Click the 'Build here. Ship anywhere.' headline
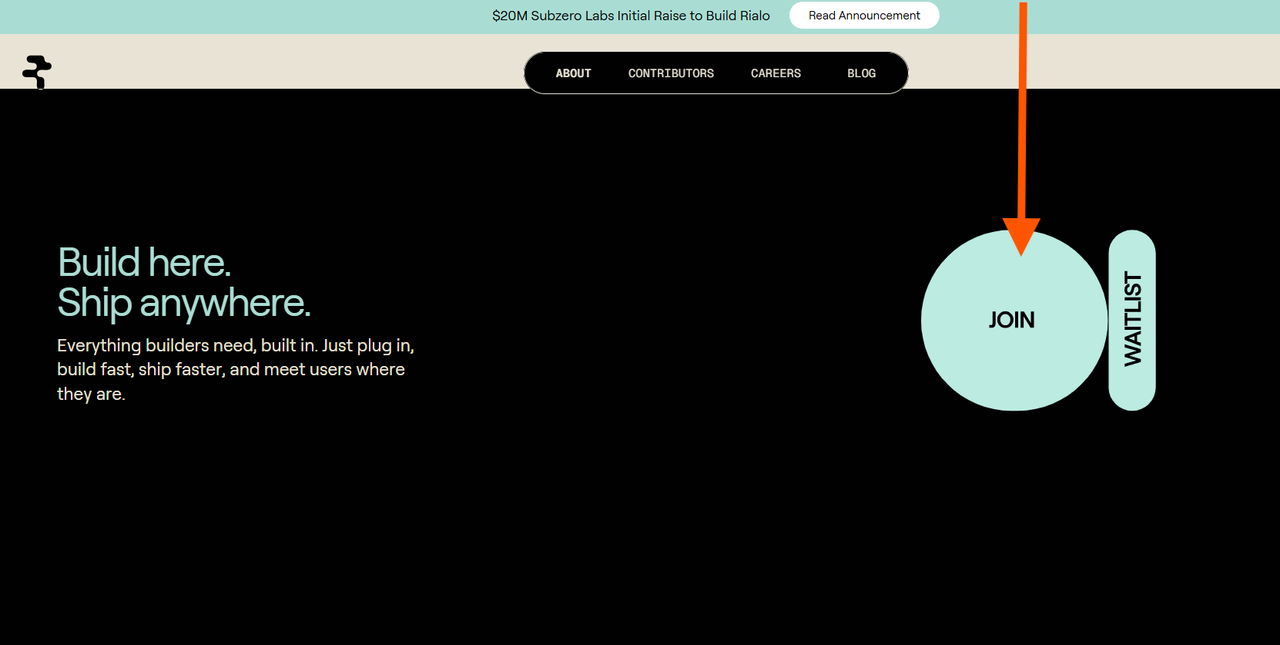The image size is (1280, 645). (184, 282)
